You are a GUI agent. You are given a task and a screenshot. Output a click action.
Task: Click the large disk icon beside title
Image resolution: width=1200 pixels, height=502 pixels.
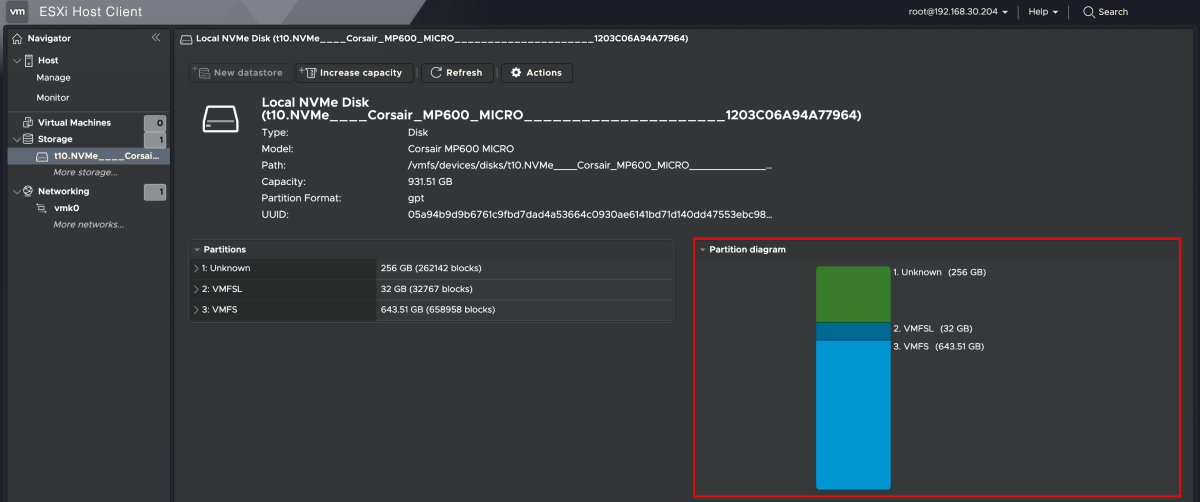click(x=222, y=118)
